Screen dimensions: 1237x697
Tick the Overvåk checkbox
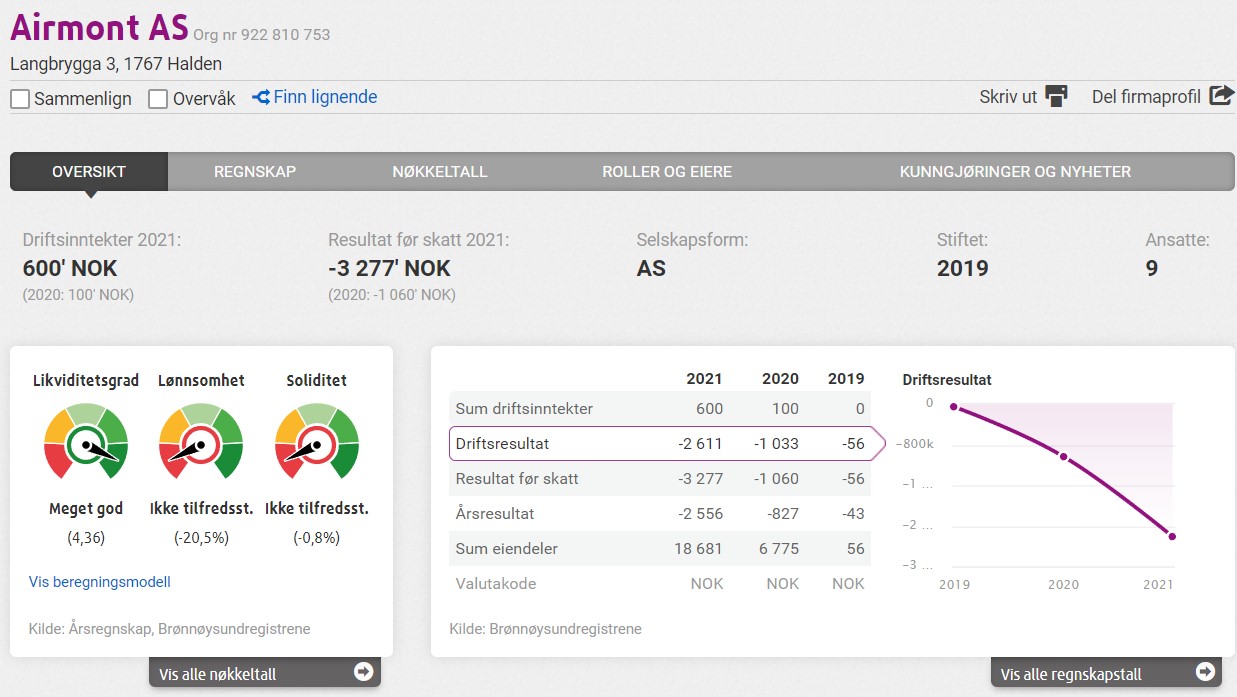pos(158,99)
